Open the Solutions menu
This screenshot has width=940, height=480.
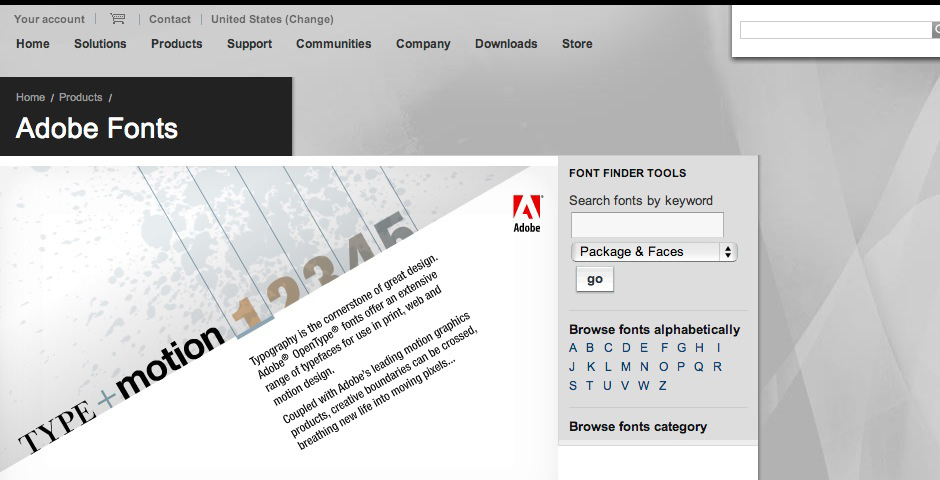click(x=100, y=44)
